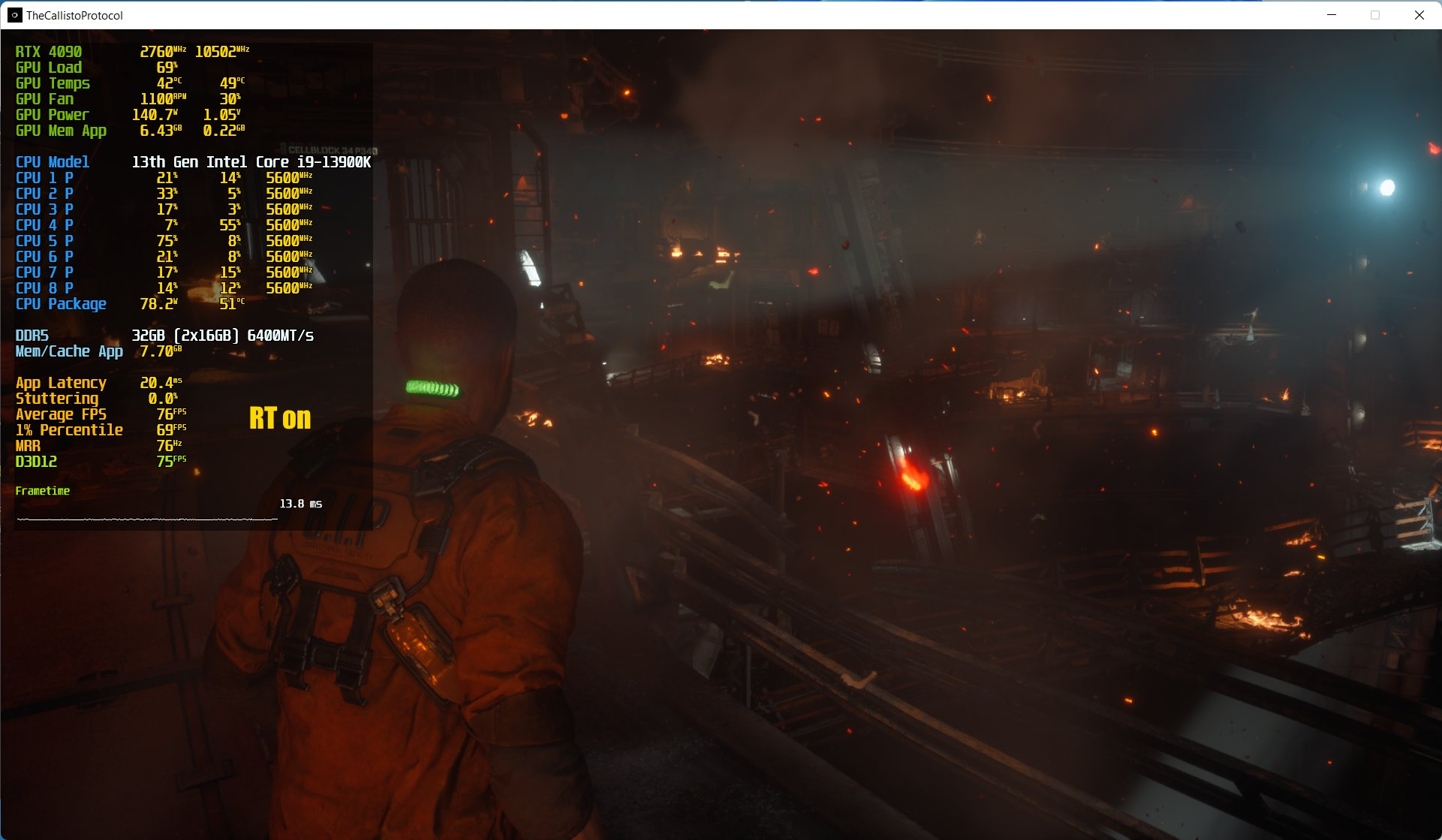Click the D3D12 FPS label
This screenshot has height=840, width=1442.
coord(36,462)
